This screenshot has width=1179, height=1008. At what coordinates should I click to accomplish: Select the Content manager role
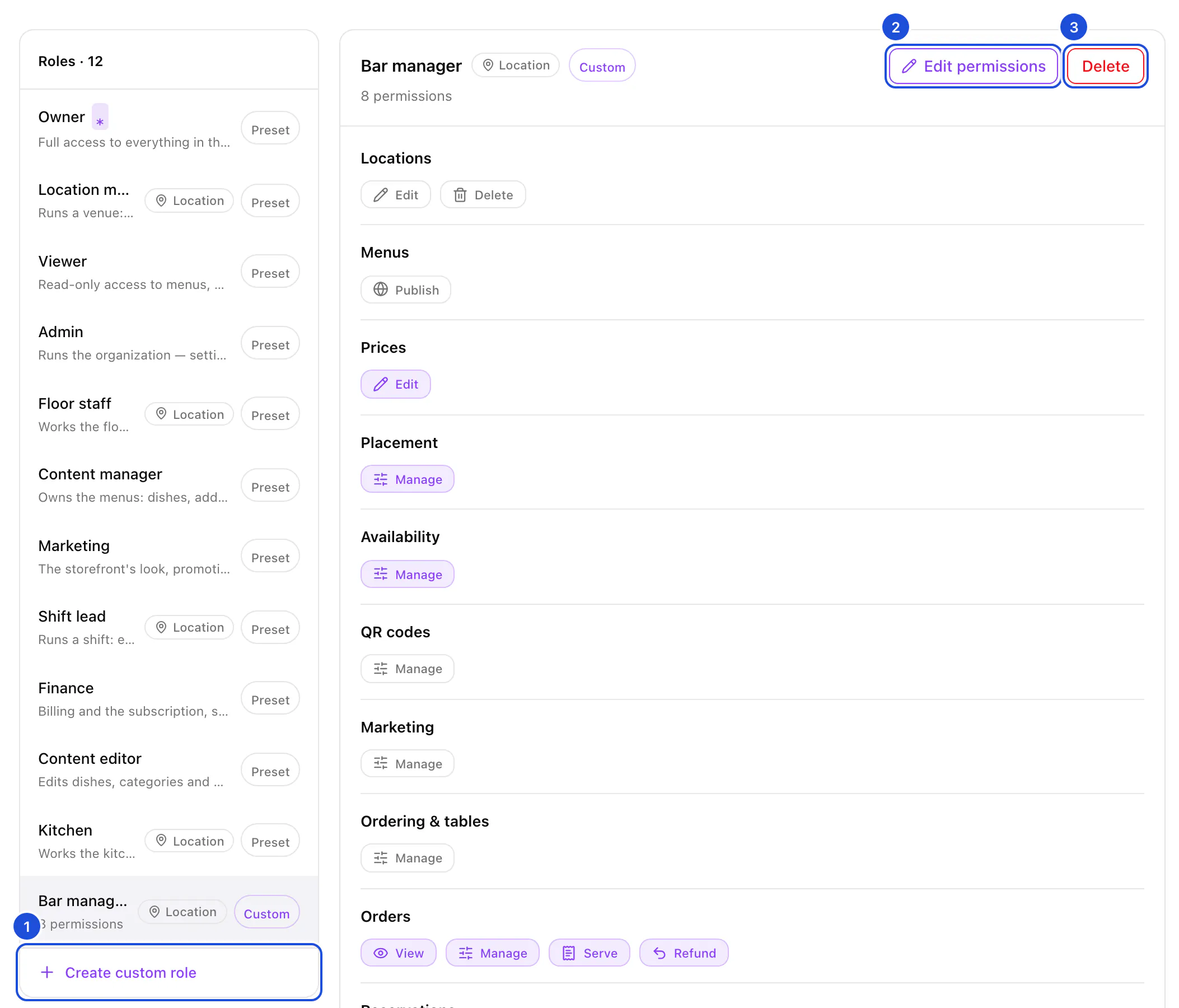click(x=169, y=486)
